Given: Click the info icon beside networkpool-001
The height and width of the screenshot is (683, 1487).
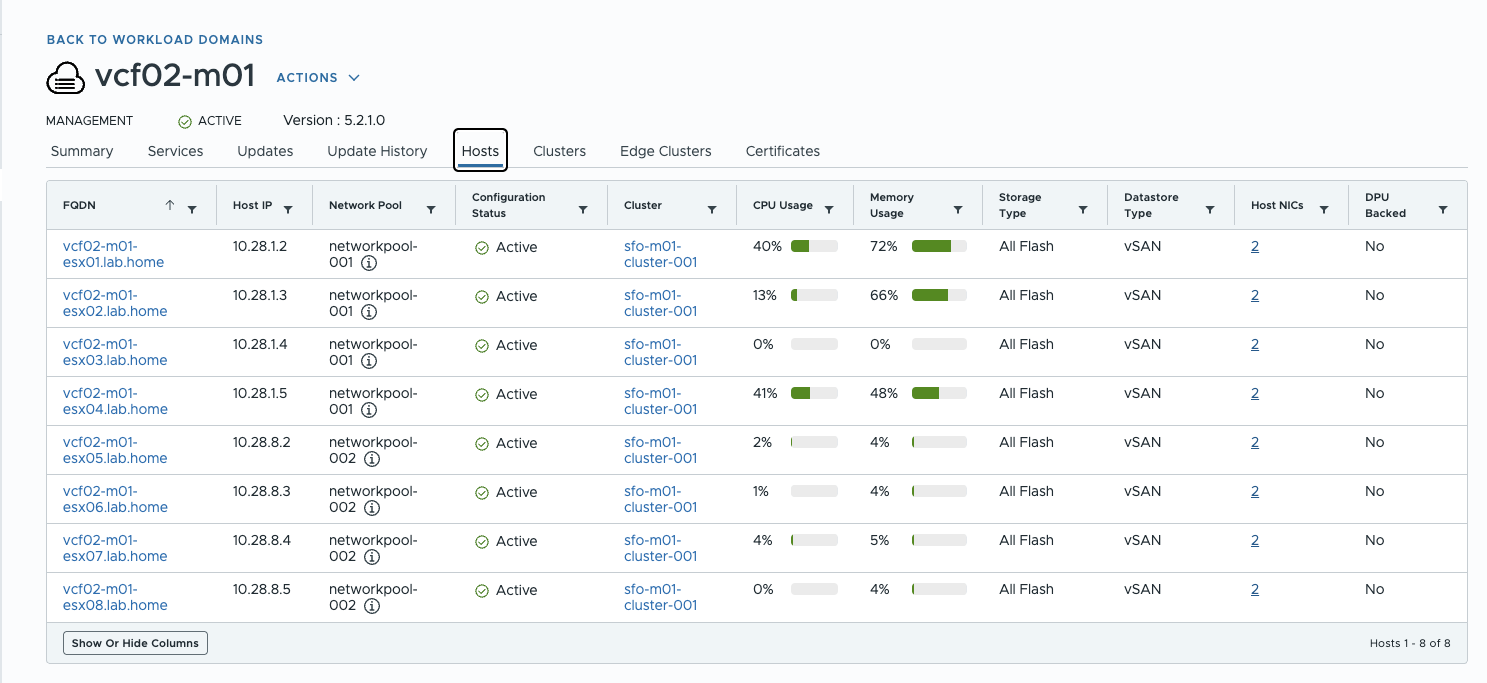Looking at the screenshot, I should click(370, 263).
